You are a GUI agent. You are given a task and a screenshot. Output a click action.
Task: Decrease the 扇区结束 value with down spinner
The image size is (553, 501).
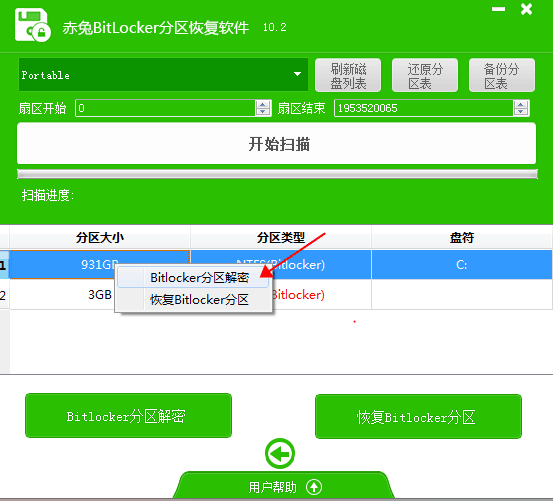521,112
